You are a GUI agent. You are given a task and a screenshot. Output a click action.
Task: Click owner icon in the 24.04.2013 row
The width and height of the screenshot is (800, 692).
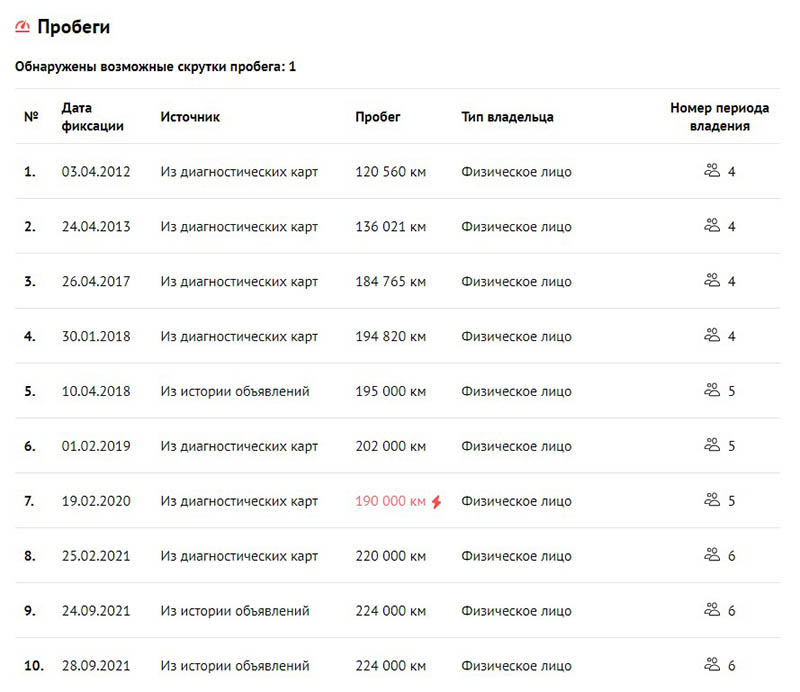712,226
